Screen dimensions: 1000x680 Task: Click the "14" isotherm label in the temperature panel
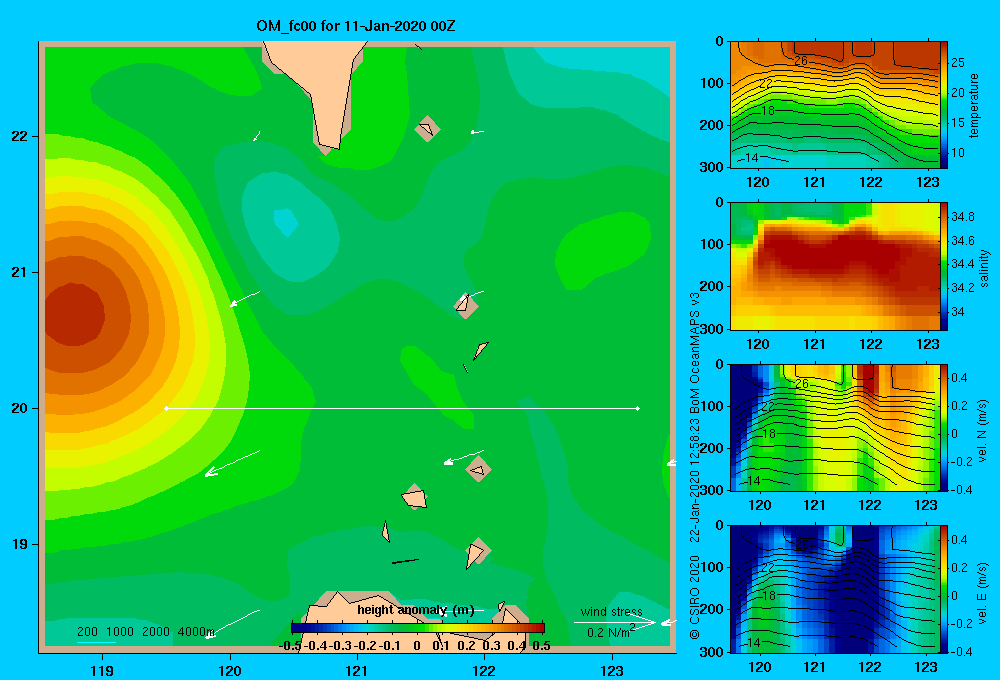pos(751,158)
